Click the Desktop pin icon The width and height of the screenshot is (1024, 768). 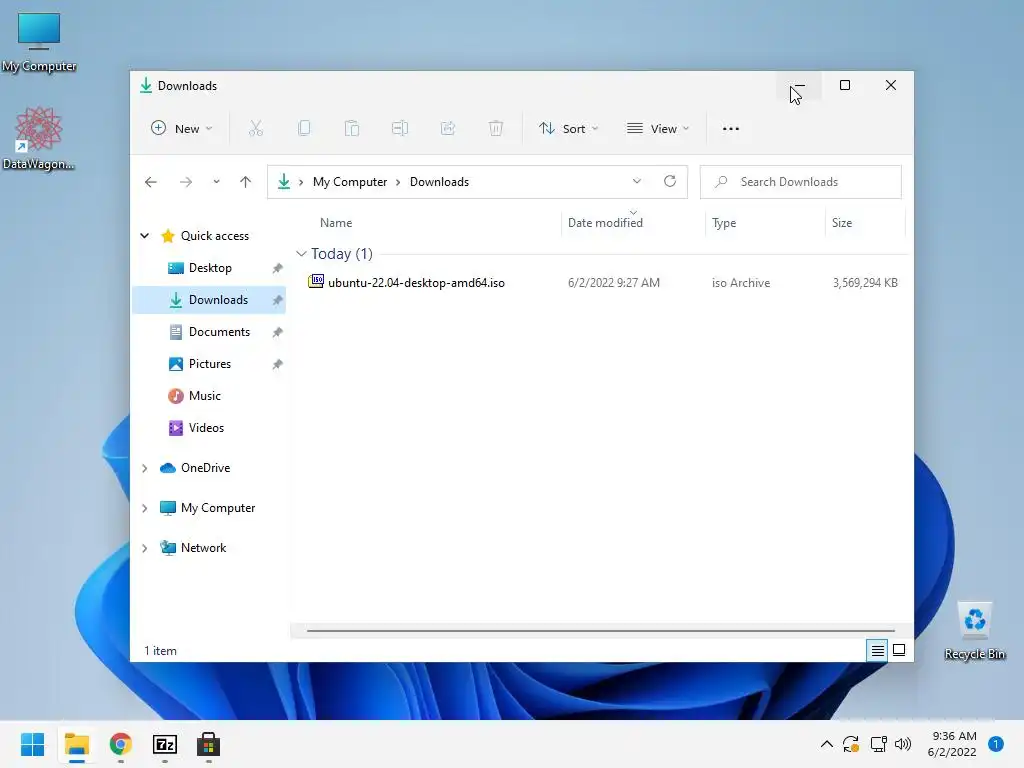pos(278,268)
